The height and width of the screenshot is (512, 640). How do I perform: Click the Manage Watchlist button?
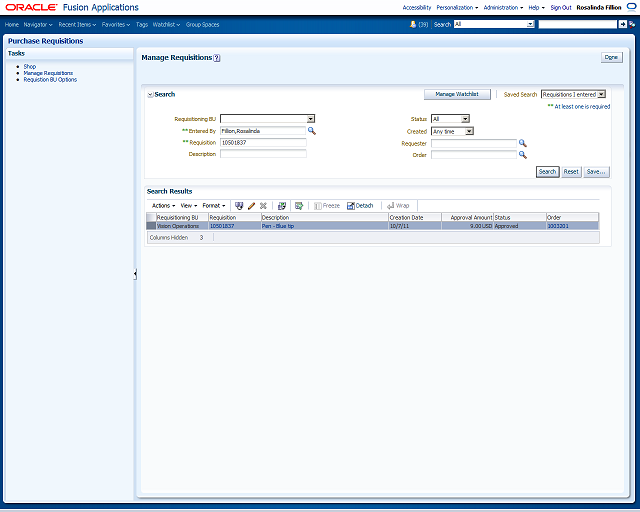[457, 94]
